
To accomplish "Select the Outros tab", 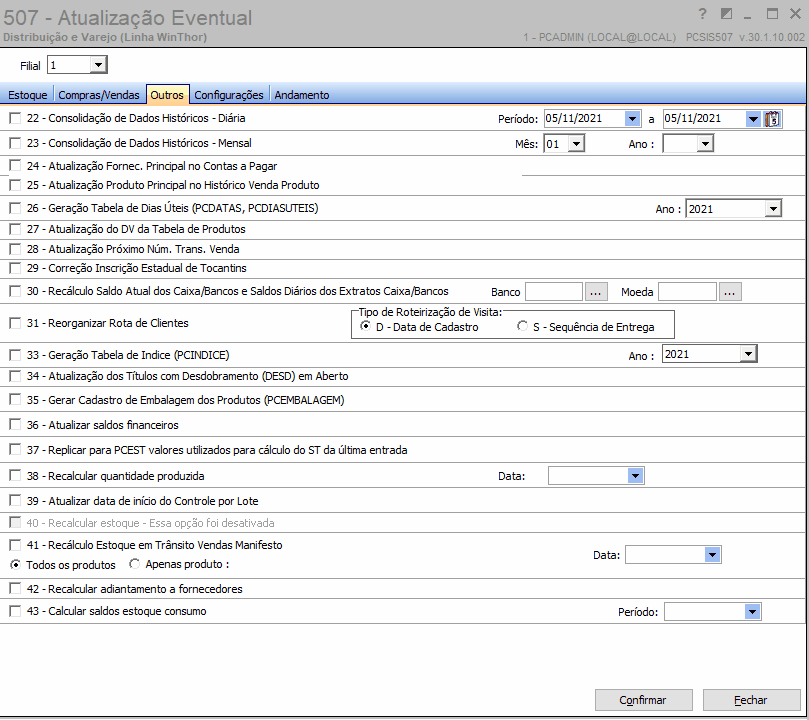I will click(x=167, y=95).
